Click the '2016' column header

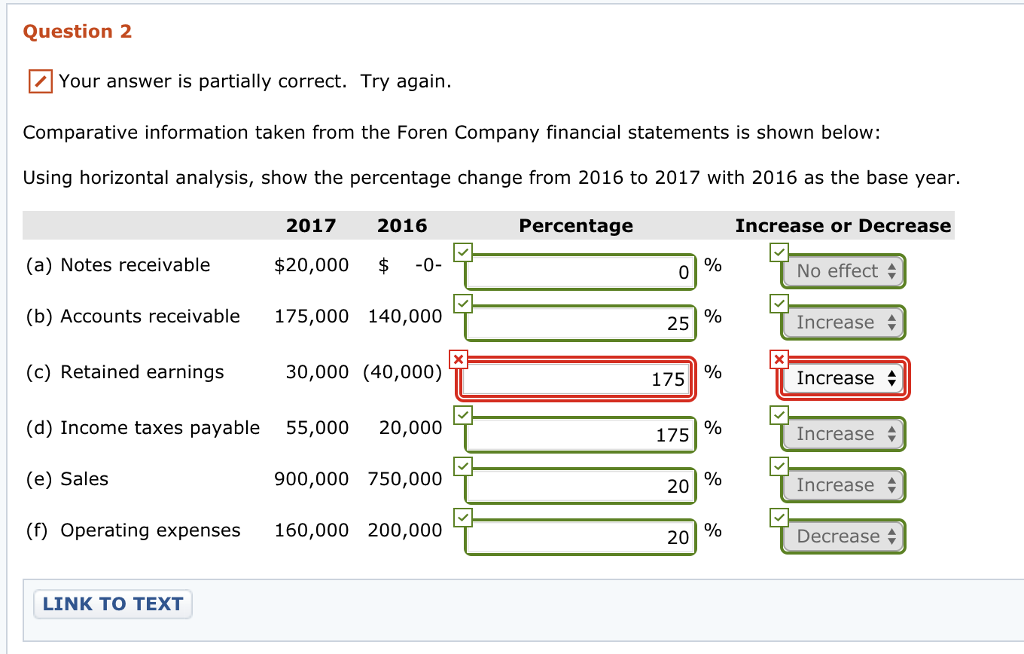pyautogui.click(x=402, y=225)
